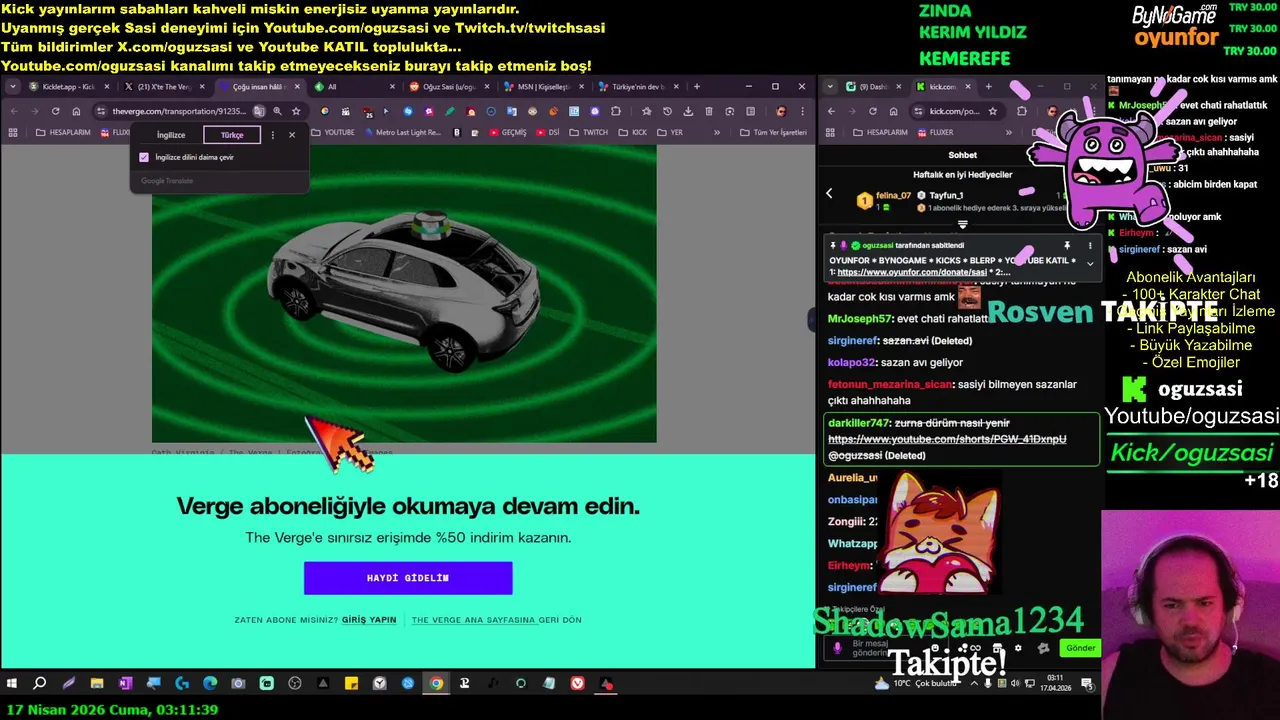Open Microsoft Edge from taskbar
The height and width of the screenshot is (720, 1280).
click(x=210, y=684)
